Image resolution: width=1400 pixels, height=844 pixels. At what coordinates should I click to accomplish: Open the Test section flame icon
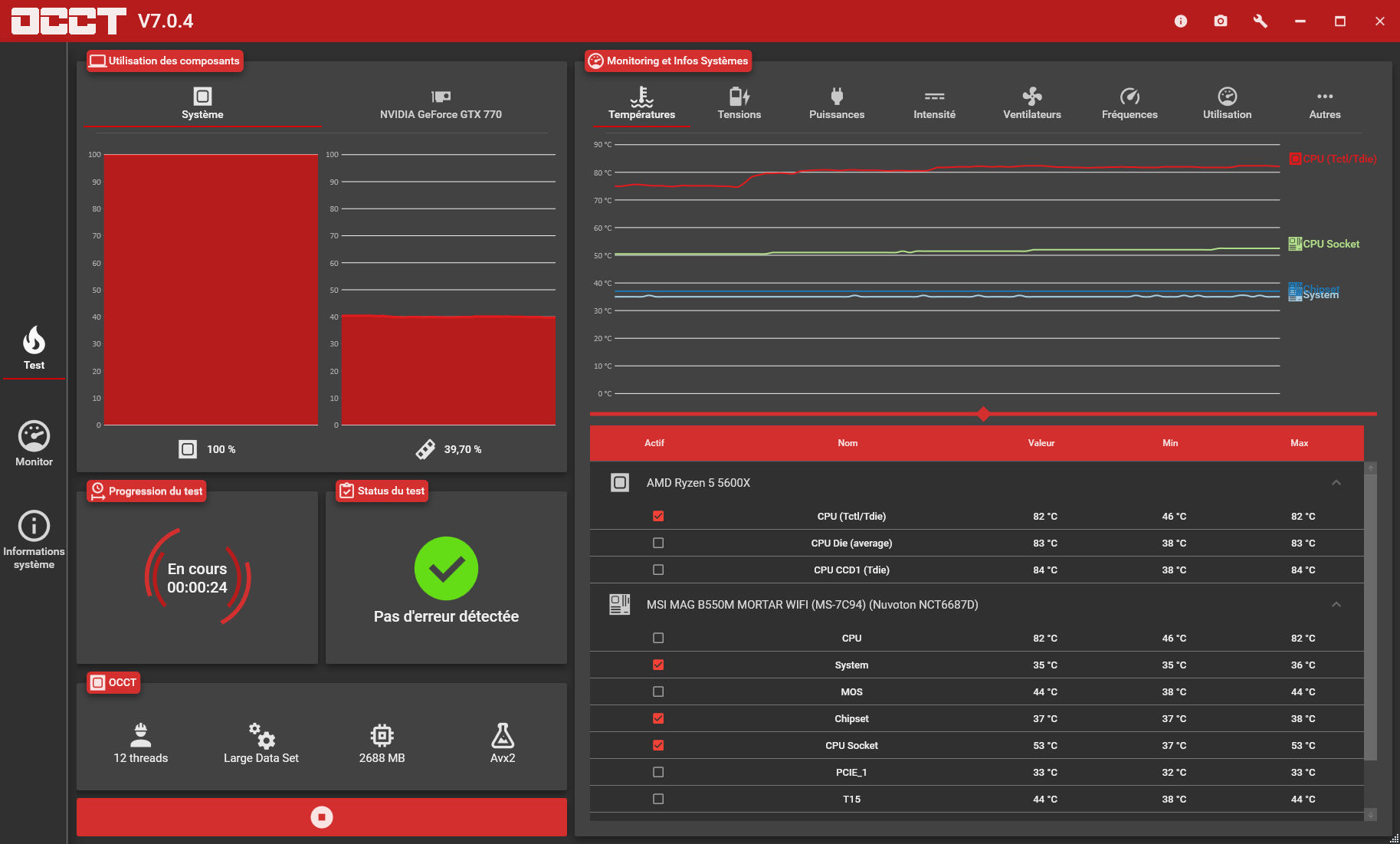pos(34,340)
